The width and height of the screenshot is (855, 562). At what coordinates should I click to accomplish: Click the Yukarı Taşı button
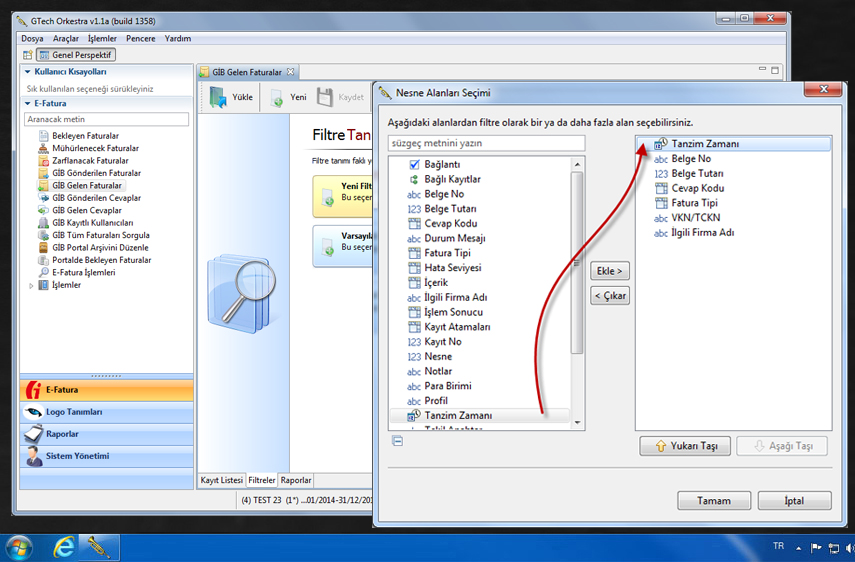[685, 446]
